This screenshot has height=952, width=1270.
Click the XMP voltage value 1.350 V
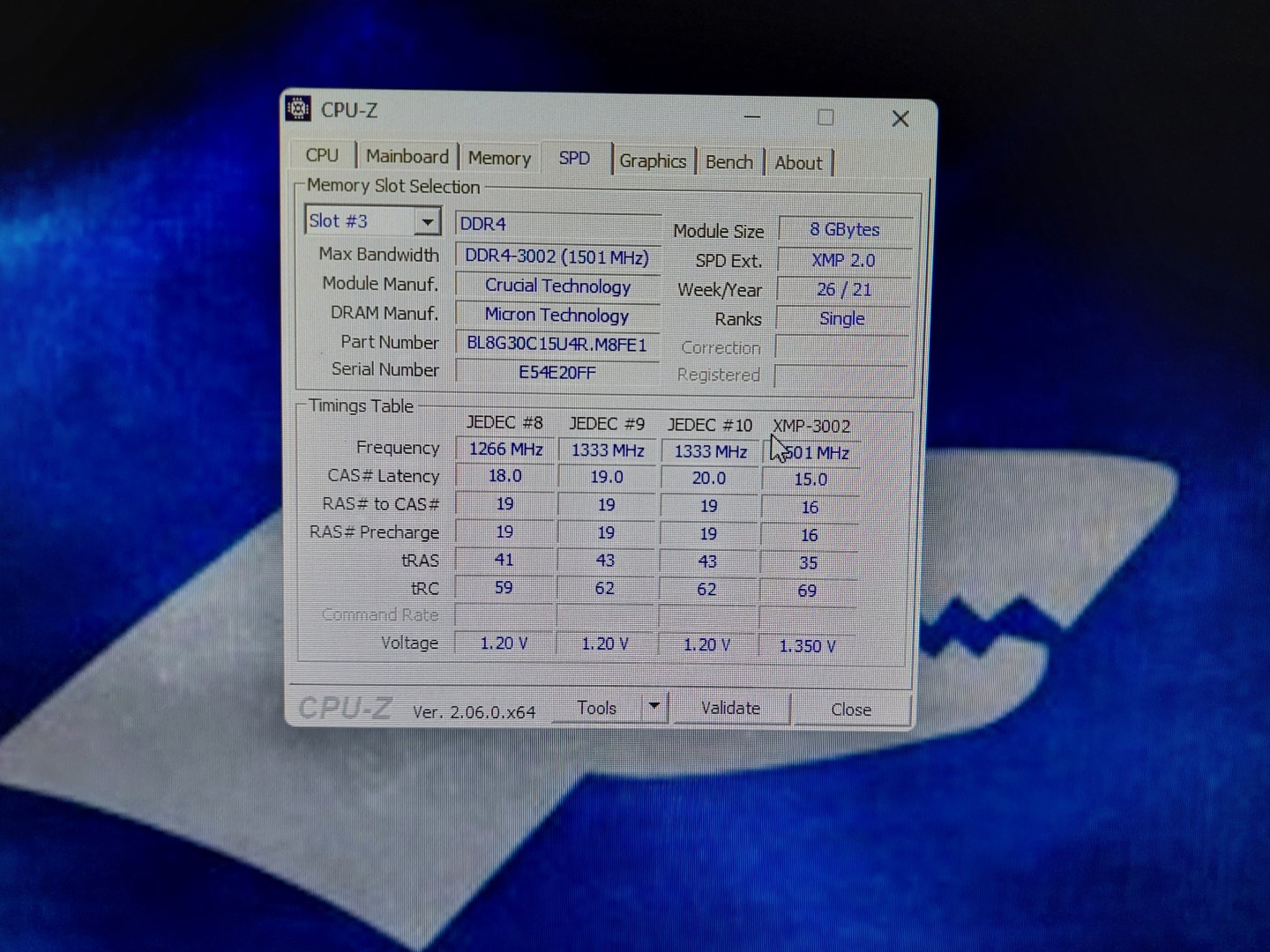(x=807, y=646)
